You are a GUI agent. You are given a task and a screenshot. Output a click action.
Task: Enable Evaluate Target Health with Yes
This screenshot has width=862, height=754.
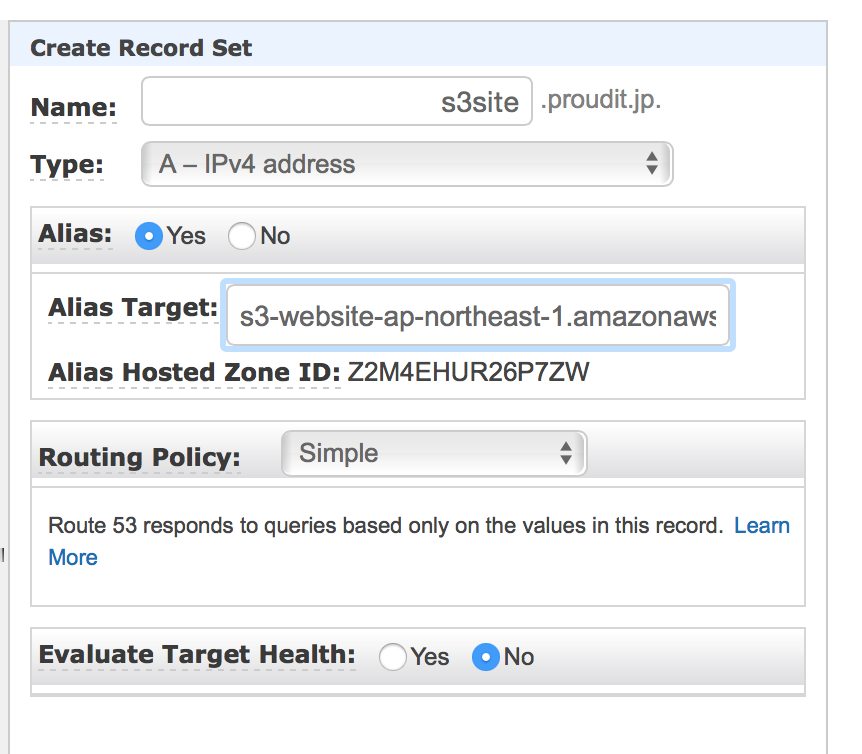click(x=393, y=657)
